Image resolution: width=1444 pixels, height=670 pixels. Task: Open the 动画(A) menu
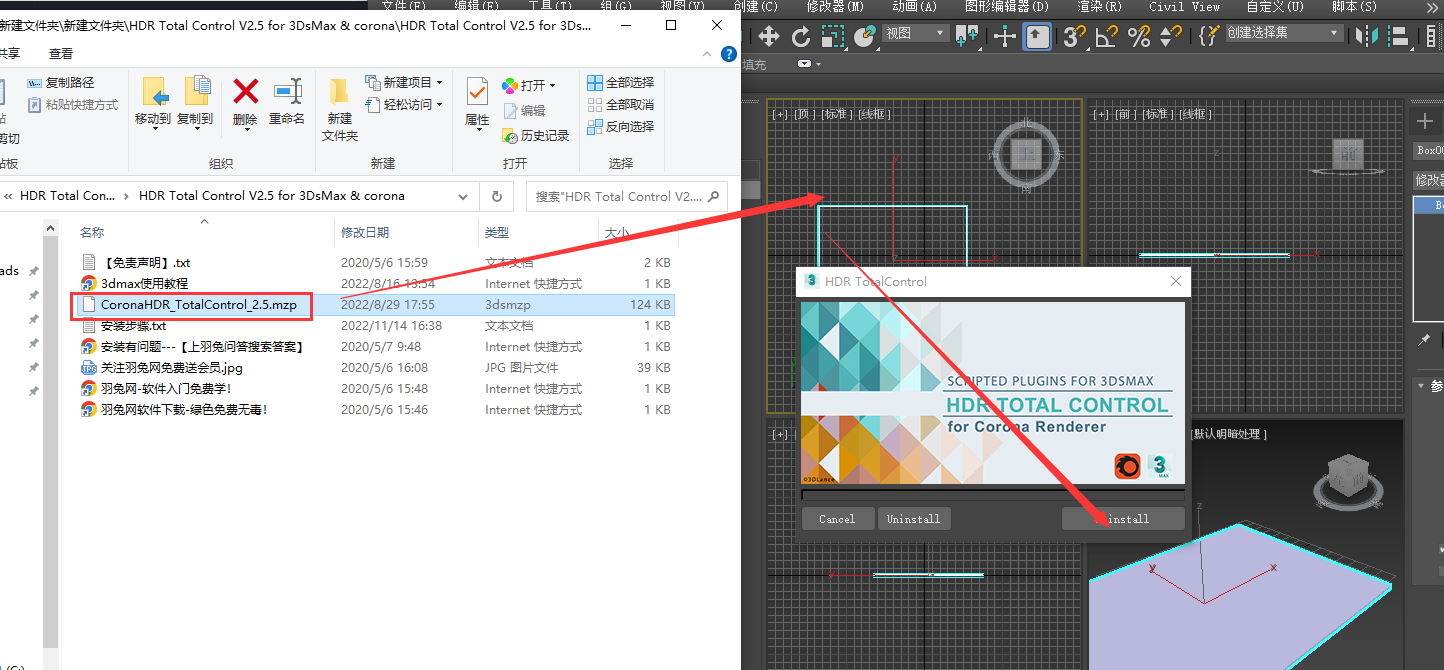(x=914, y=6)
